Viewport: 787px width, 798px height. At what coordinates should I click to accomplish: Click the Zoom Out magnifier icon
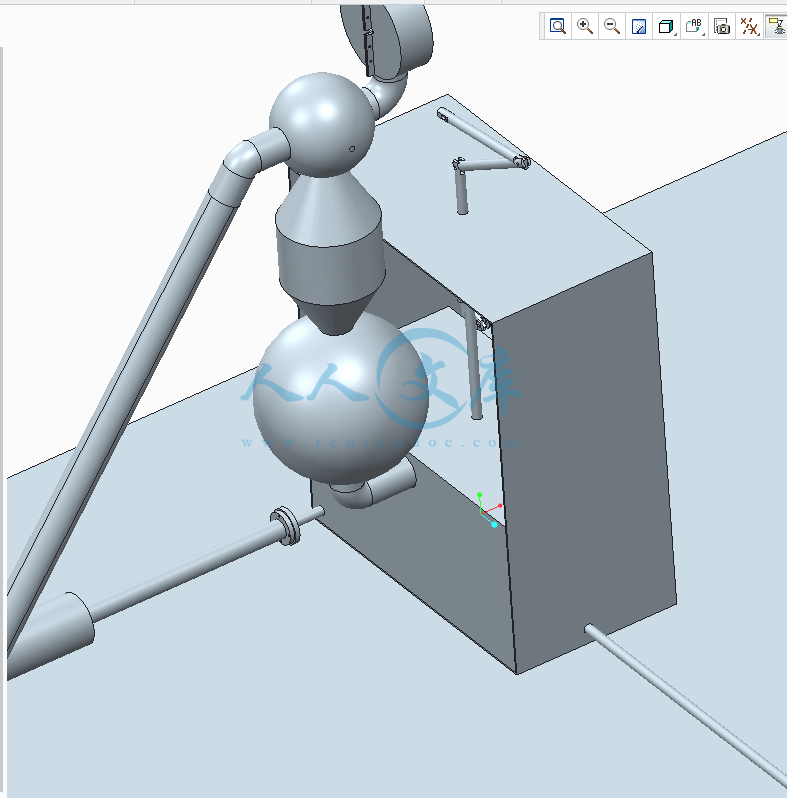click(612, 27)
